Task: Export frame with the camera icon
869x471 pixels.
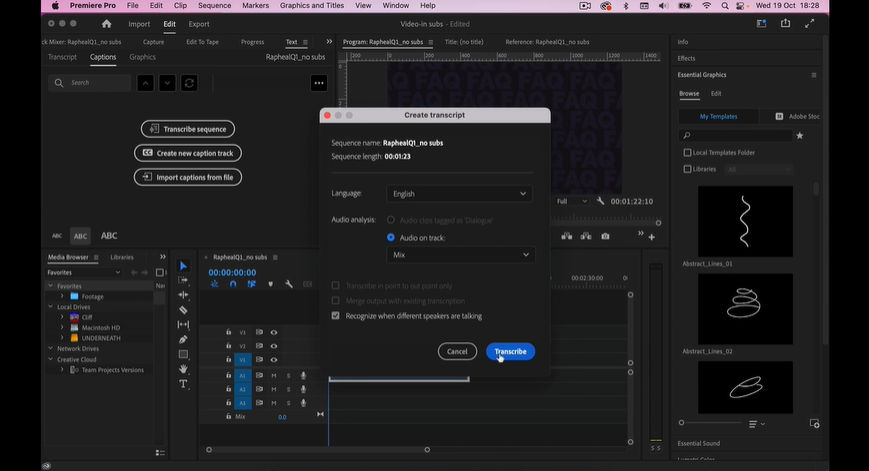Action: [x=605, y=236]
